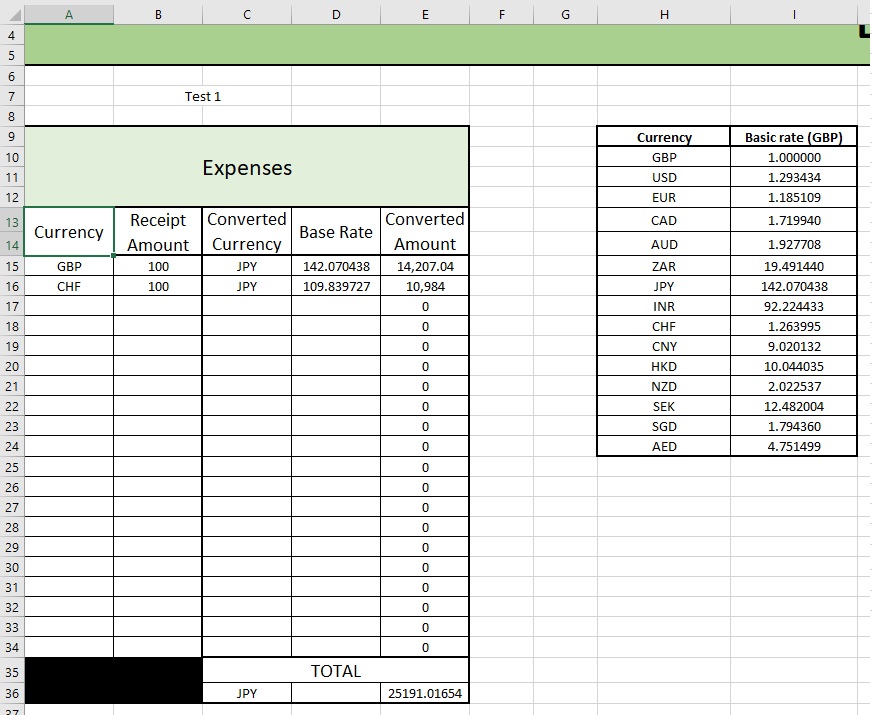Image resolution: width=872 pixels, height=715 pixels.
Task: Select column G header
Action: (x=566, y=14)
